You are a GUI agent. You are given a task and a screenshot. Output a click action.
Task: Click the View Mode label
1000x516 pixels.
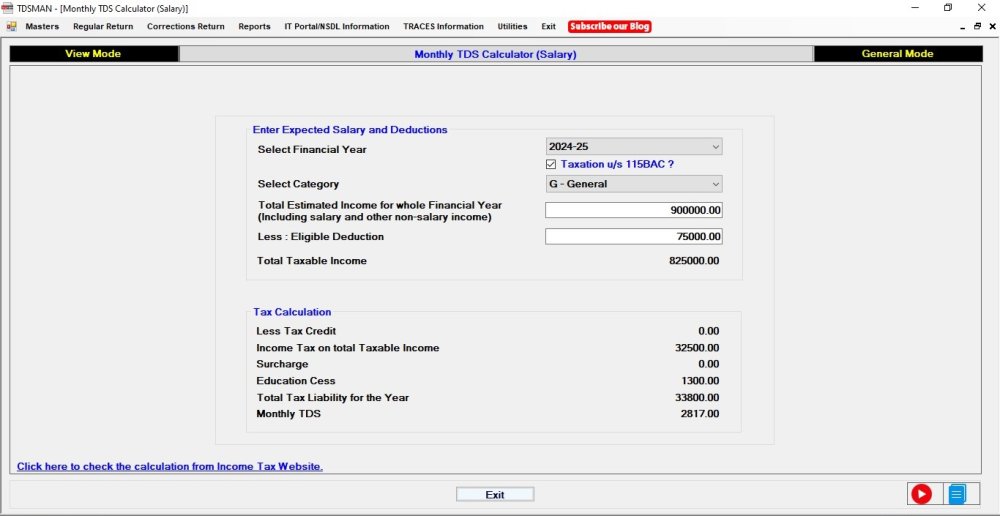pyautogui.click(x=93, y=54)
